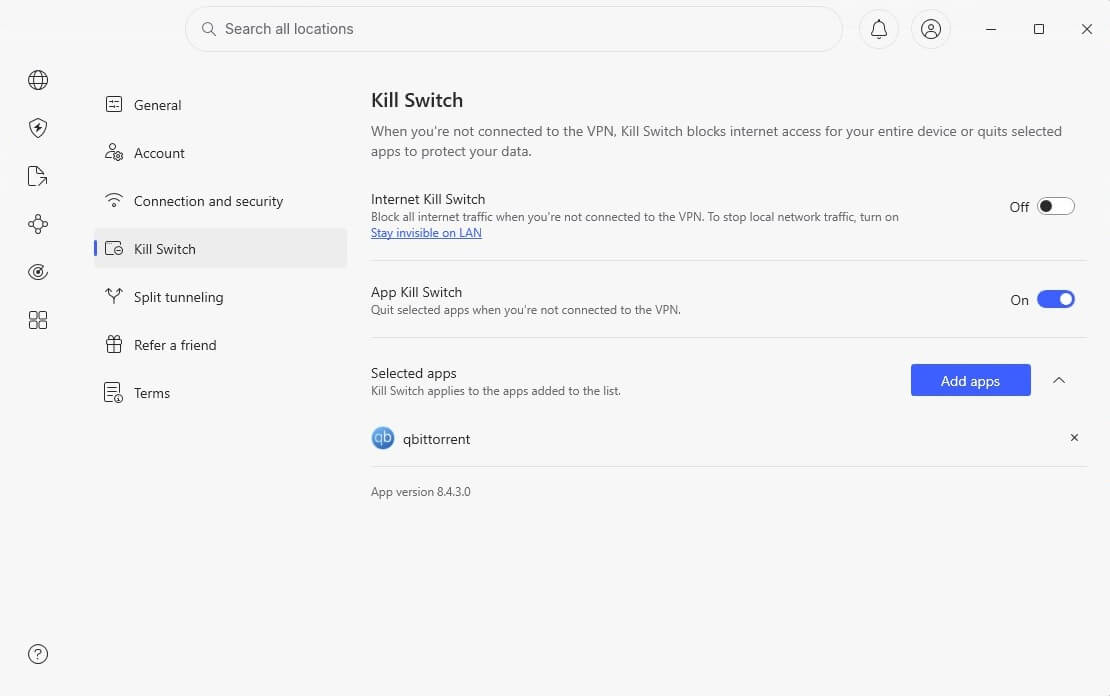Focus the Search all locations field
This screenshot has height=696, width=1110.
pos(514,29)
